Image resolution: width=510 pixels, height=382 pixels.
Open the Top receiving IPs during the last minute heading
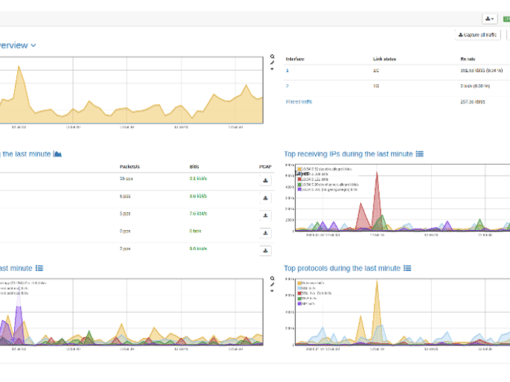coord(348,154)
